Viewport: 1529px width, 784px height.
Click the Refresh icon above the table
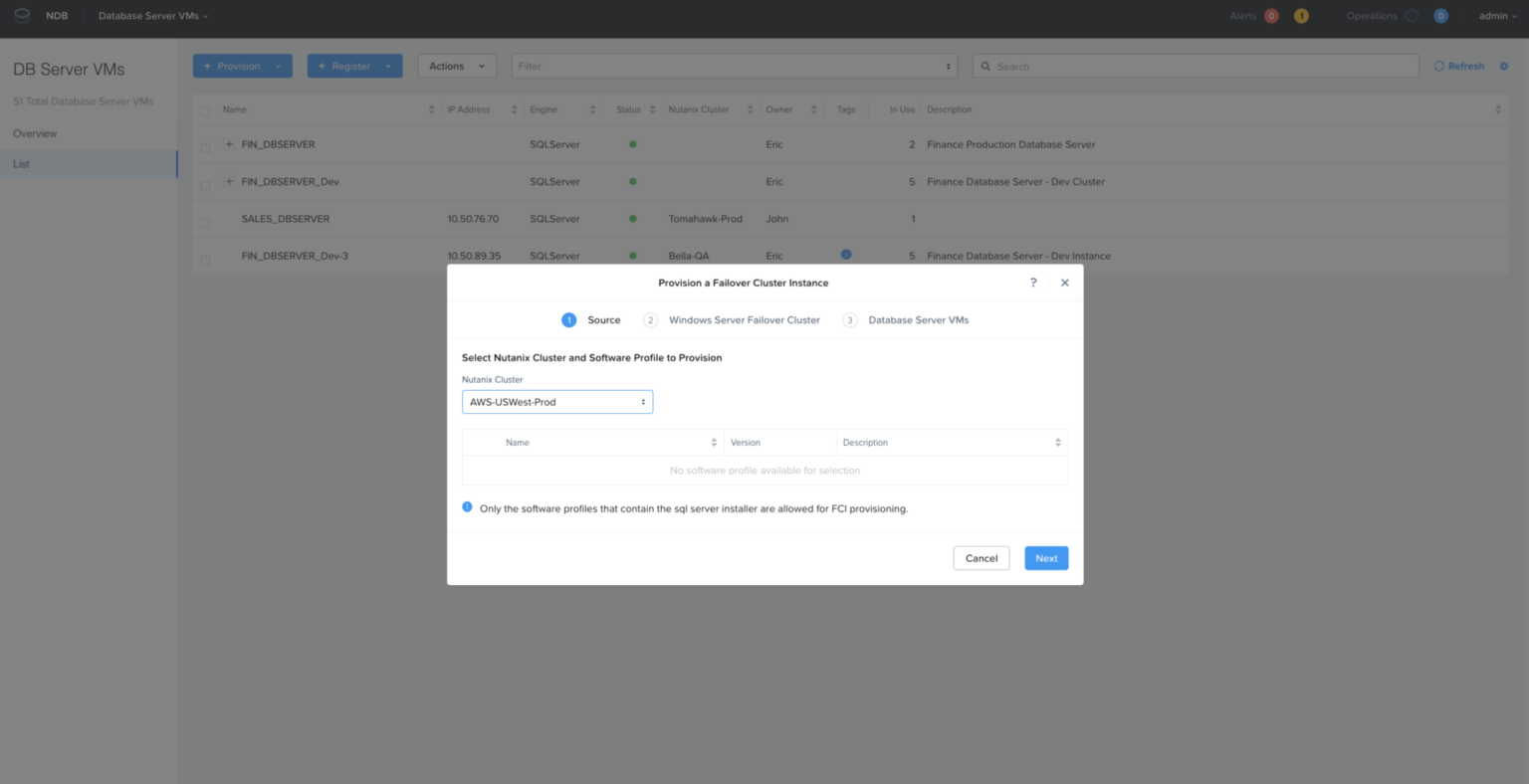1437,66
